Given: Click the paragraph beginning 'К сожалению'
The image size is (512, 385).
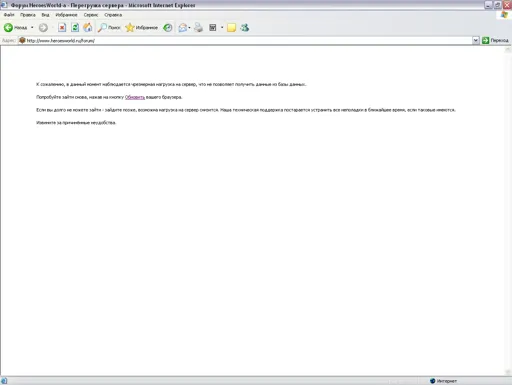Looking at the screenshot, I should tap(171, 84).
